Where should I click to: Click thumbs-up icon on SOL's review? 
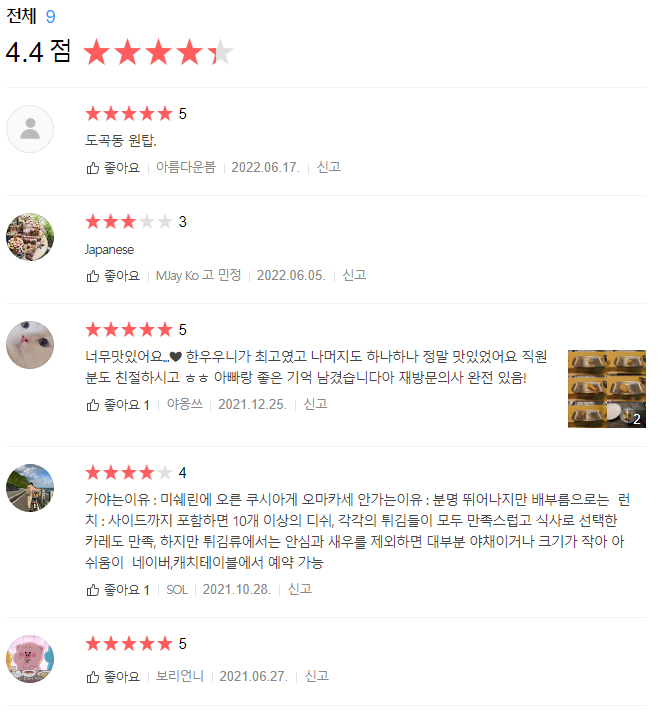(118, 590)
